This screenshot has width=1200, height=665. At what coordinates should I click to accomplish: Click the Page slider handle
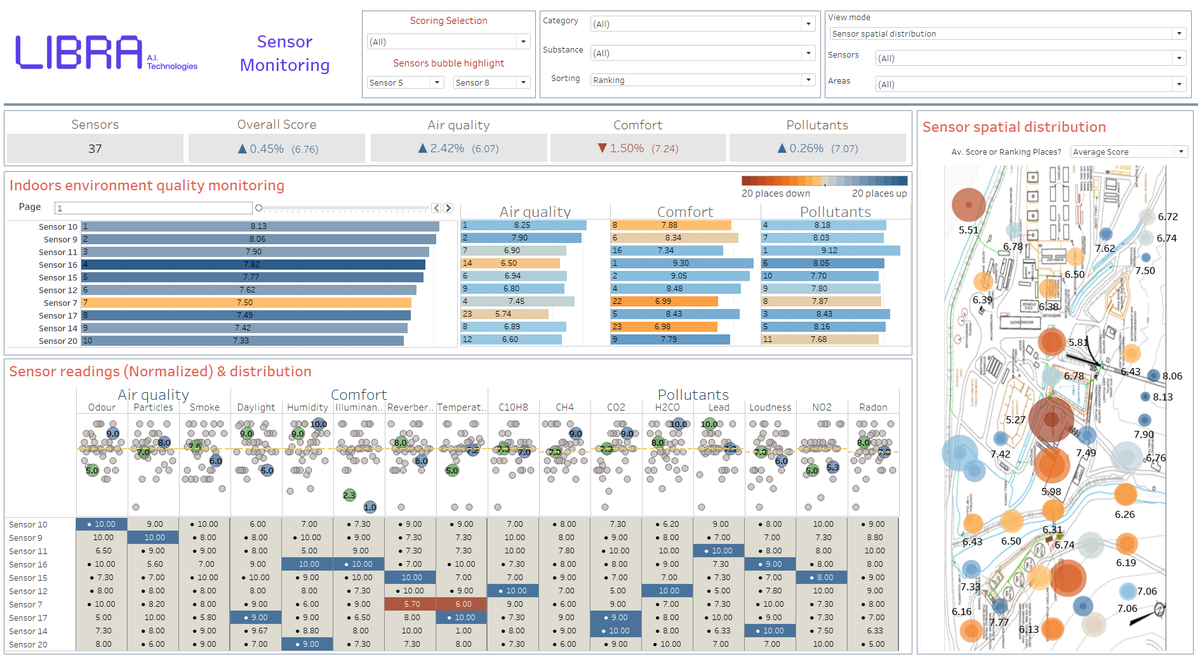point(260,208)
